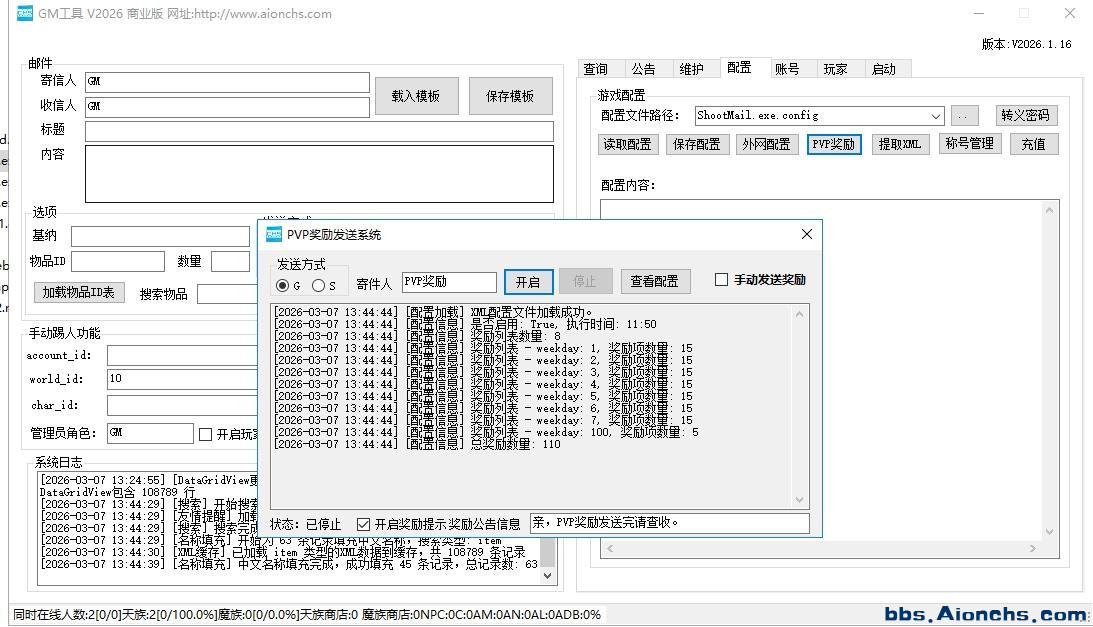Select the S send-mode radio button
Viewport: 1093px width, 627px height.
(318, 286)
